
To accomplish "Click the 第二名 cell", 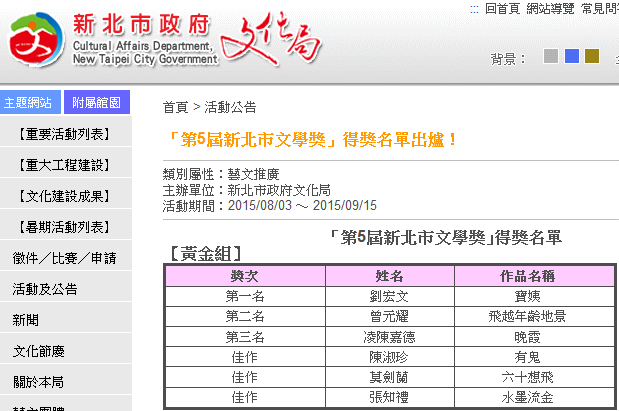I will (x=245, y=316).
